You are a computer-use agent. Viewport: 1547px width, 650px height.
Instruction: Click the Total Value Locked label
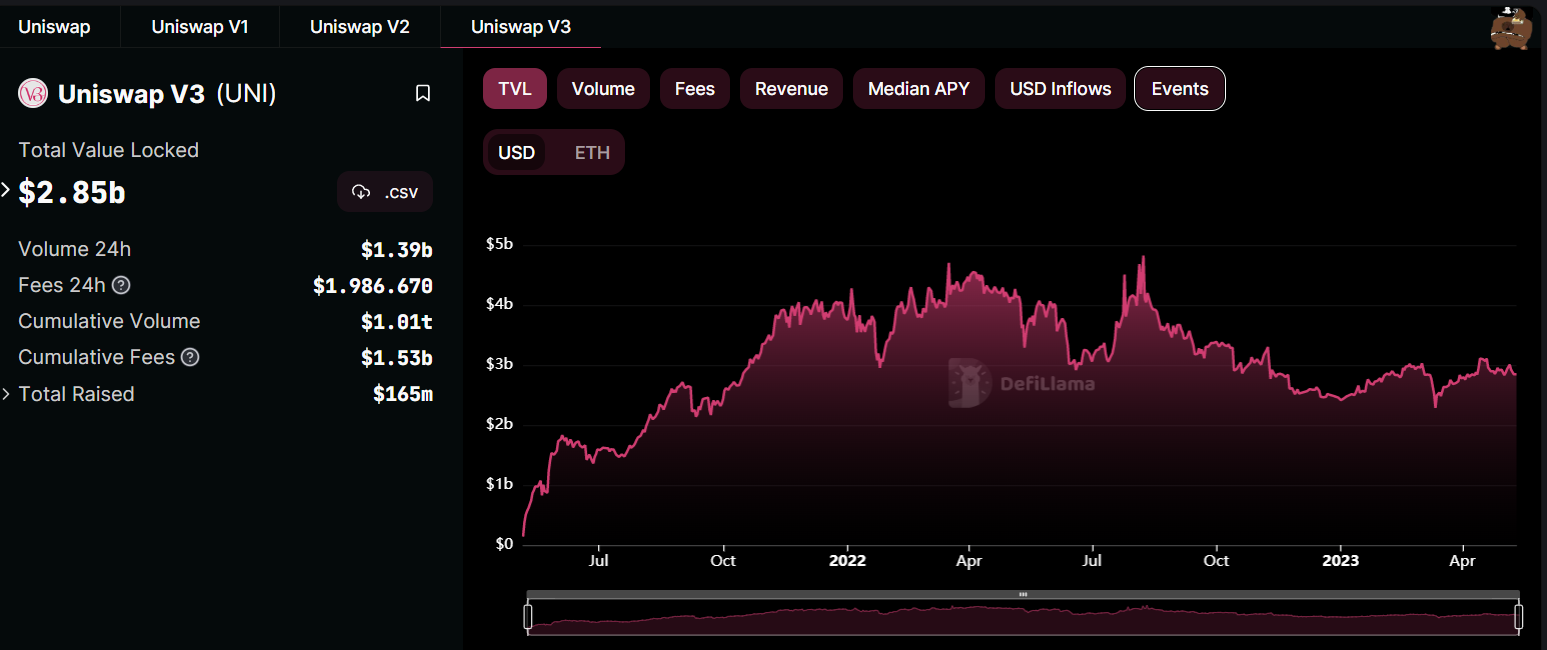(108, 150)
